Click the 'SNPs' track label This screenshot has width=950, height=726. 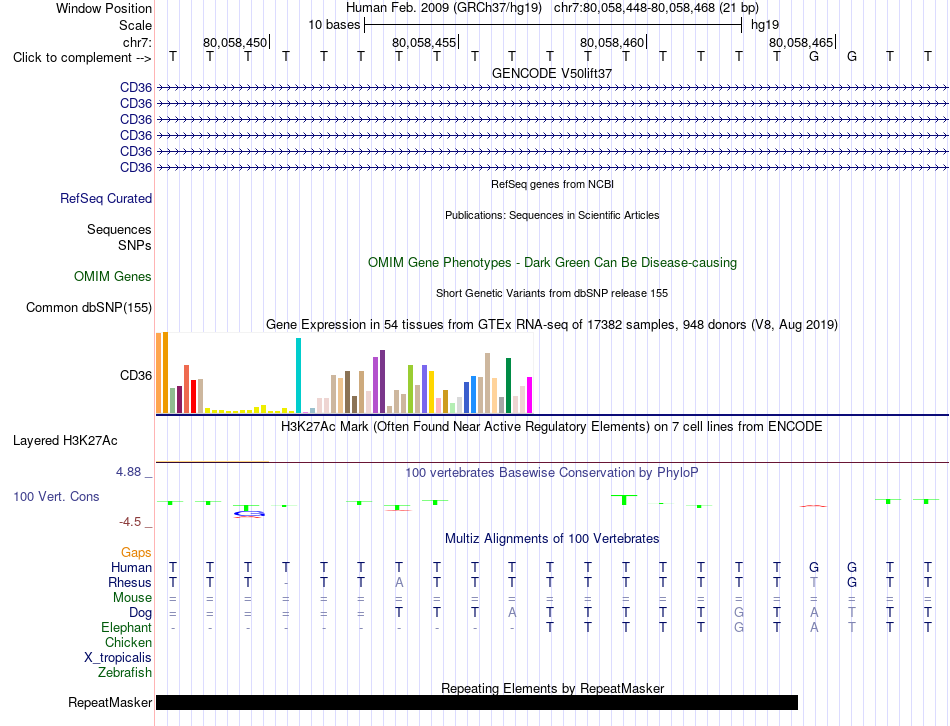tap(135, 245)
